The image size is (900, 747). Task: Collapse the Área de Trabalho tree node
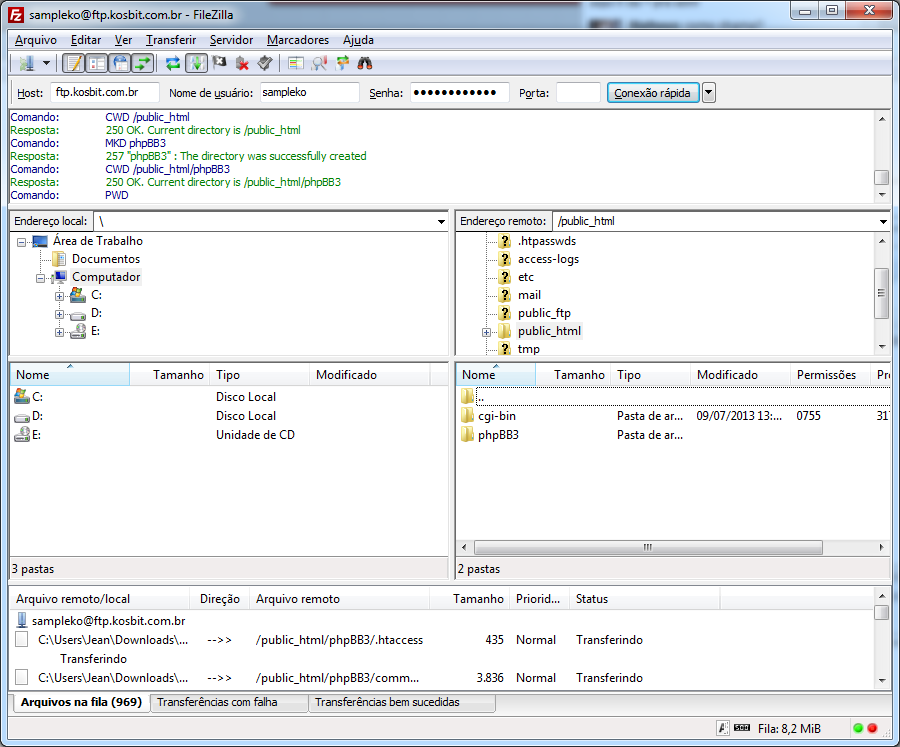(x=21, y=242)
